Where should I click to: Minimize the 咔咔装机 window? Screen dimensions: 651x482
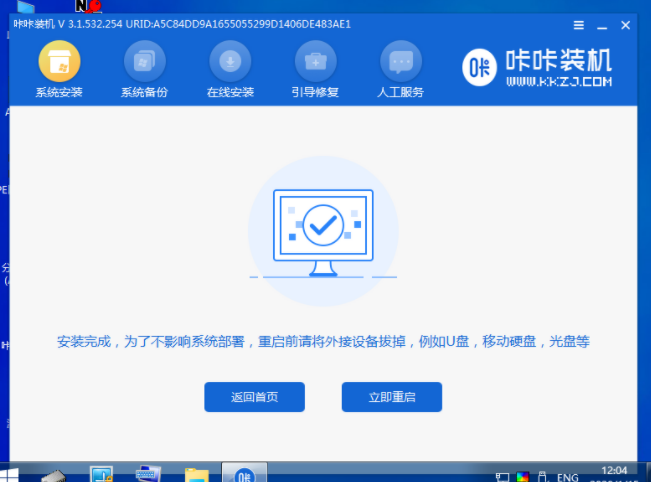602,24
